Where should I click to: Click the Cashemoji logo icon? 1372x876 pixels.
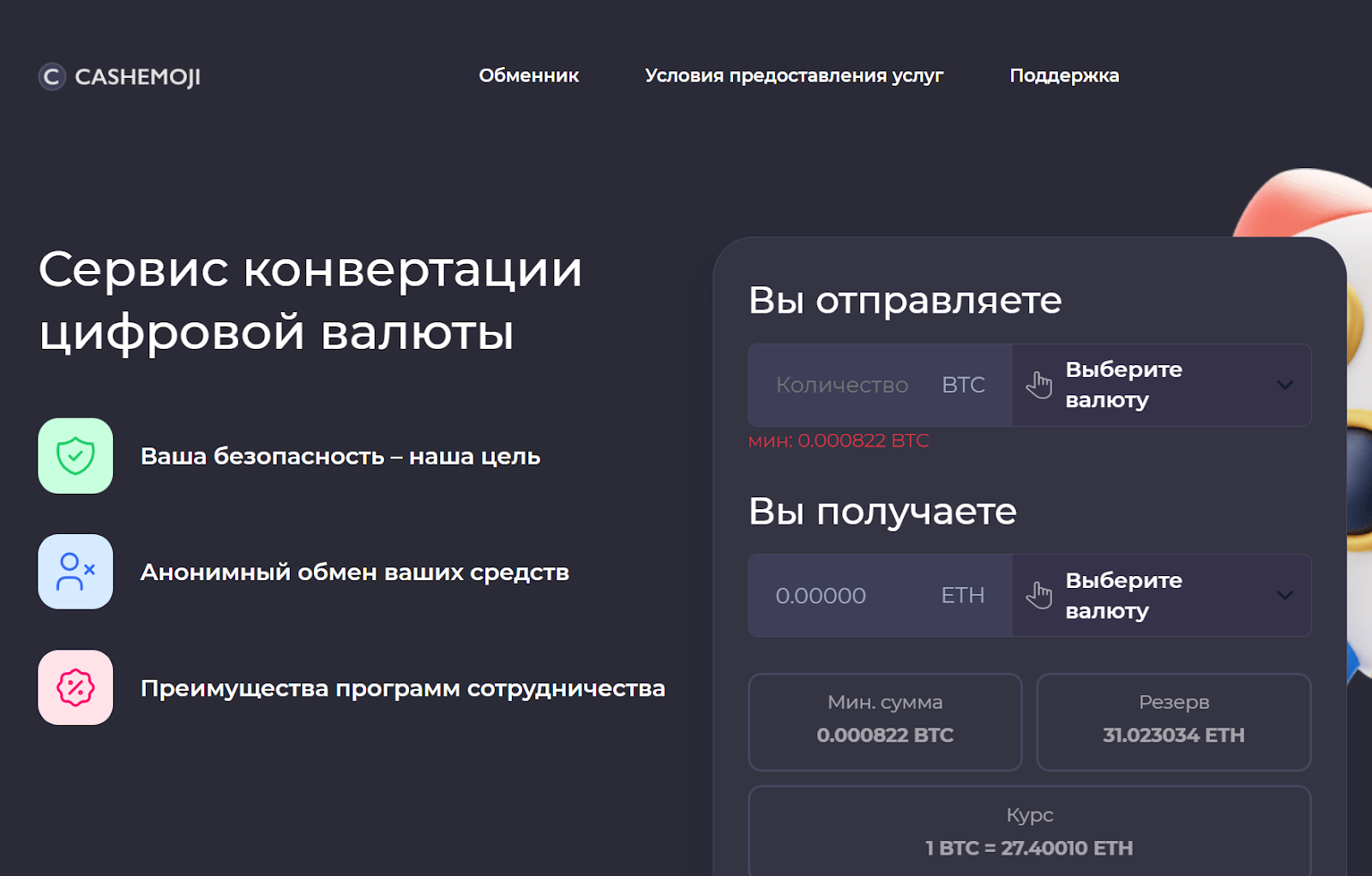(51, 77)
